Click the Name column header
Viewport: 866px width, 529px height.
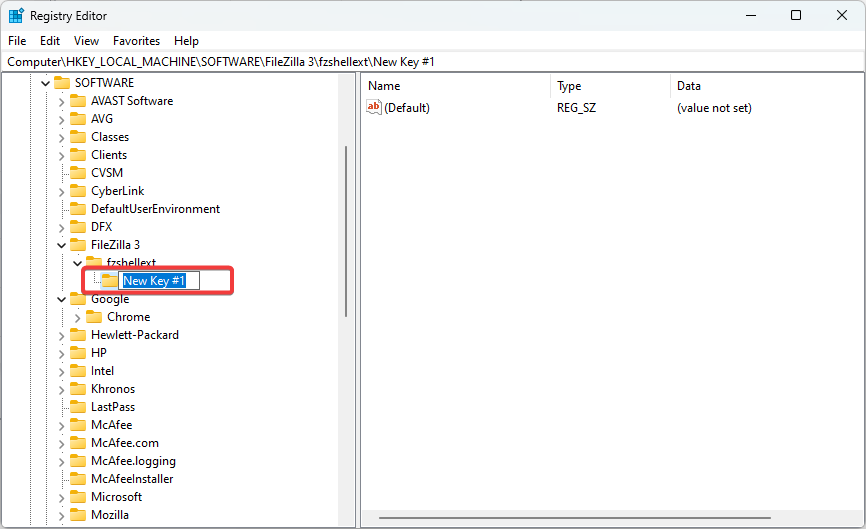384,86
